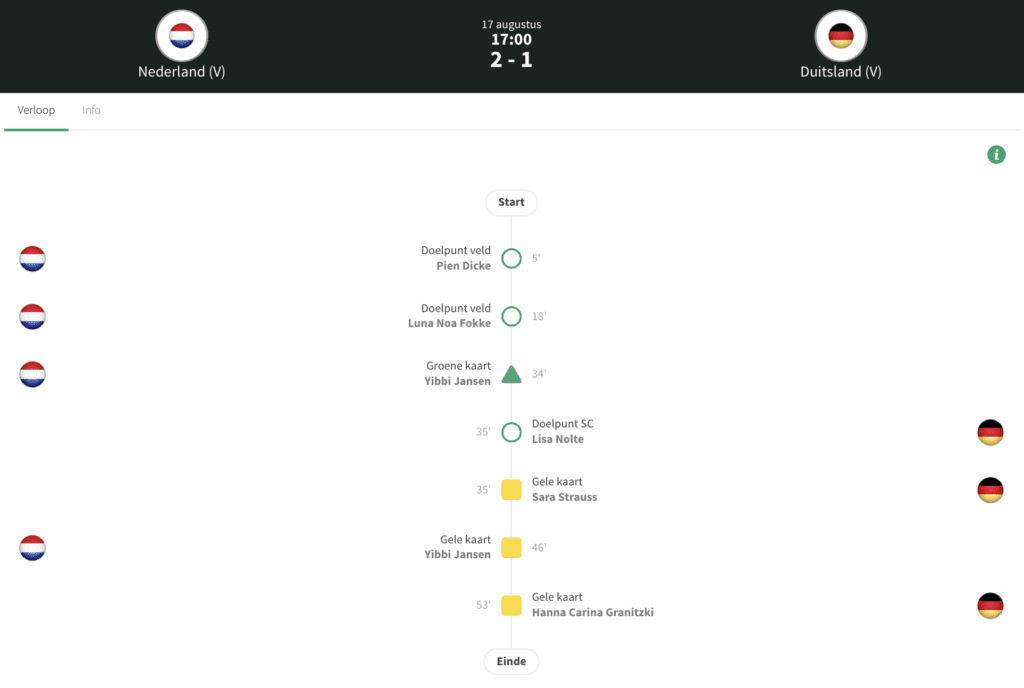Click the green card triangle icon

click(511, 375)
